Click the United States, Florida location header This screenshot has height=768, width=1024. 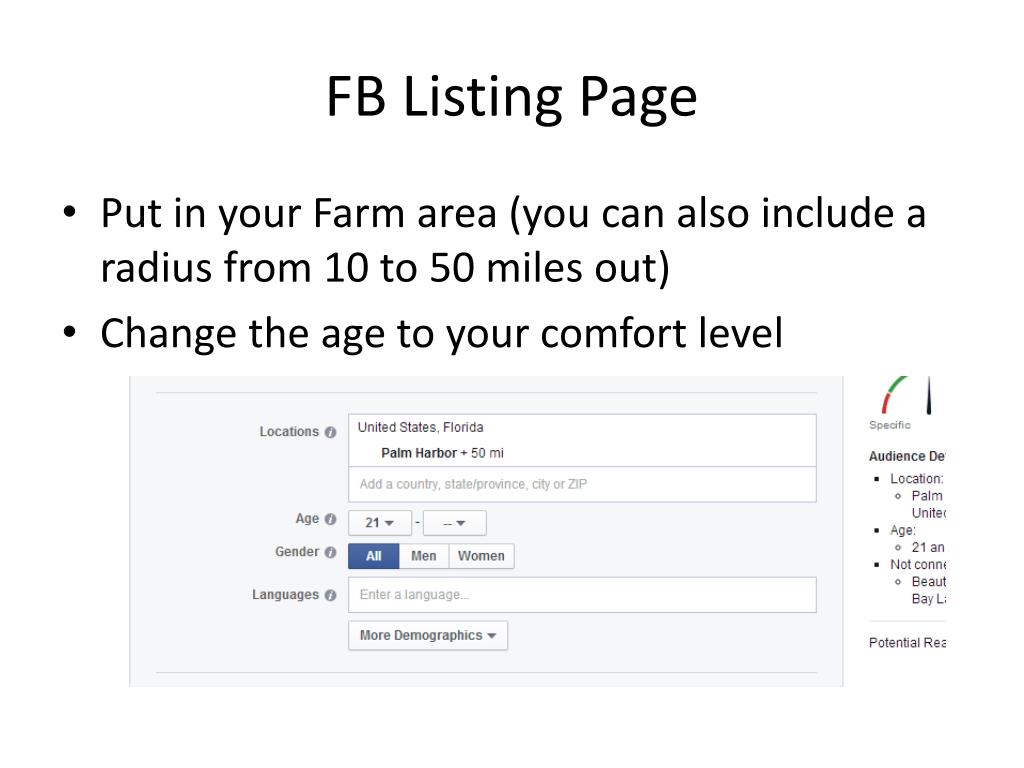coord(421,428)
